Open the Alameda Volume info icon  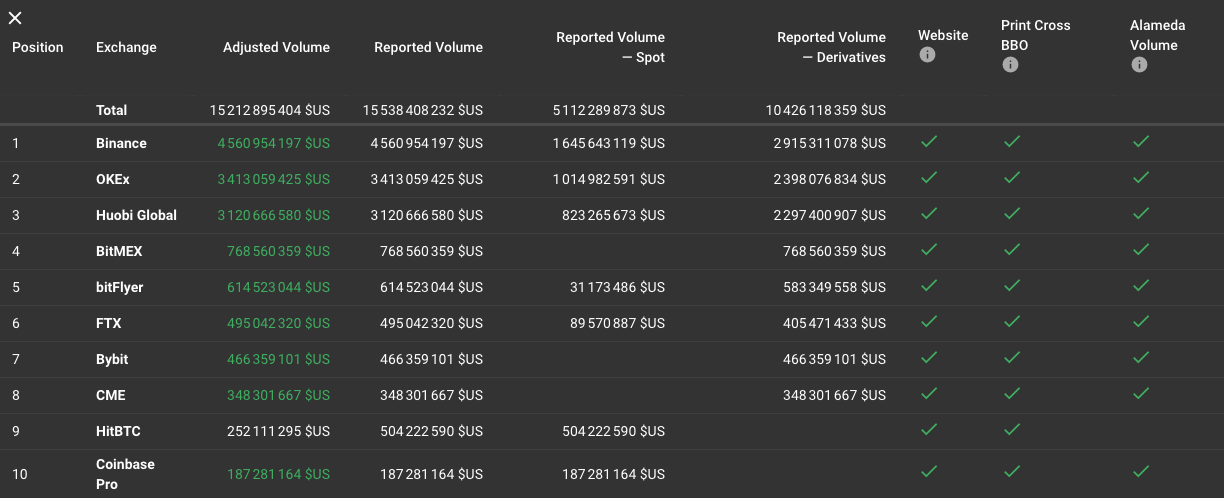(x=1139, y=65)
